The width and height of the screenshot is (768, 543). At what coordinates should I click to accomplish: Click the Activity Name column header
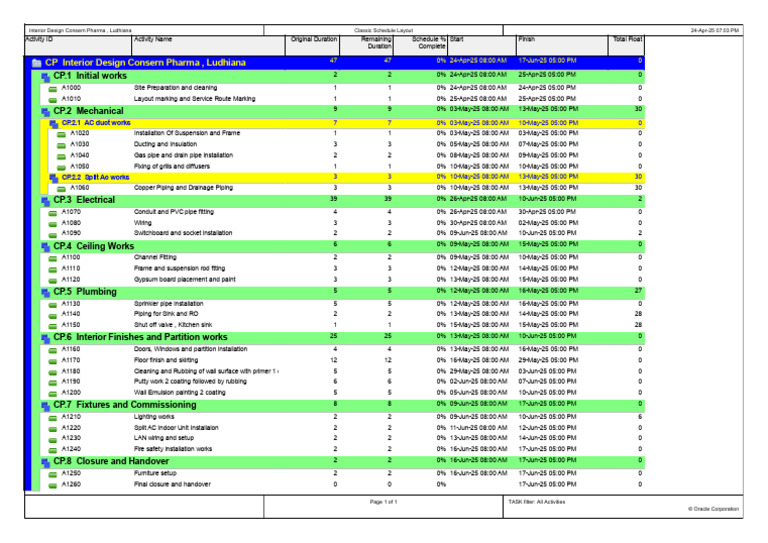click(208, 45)
